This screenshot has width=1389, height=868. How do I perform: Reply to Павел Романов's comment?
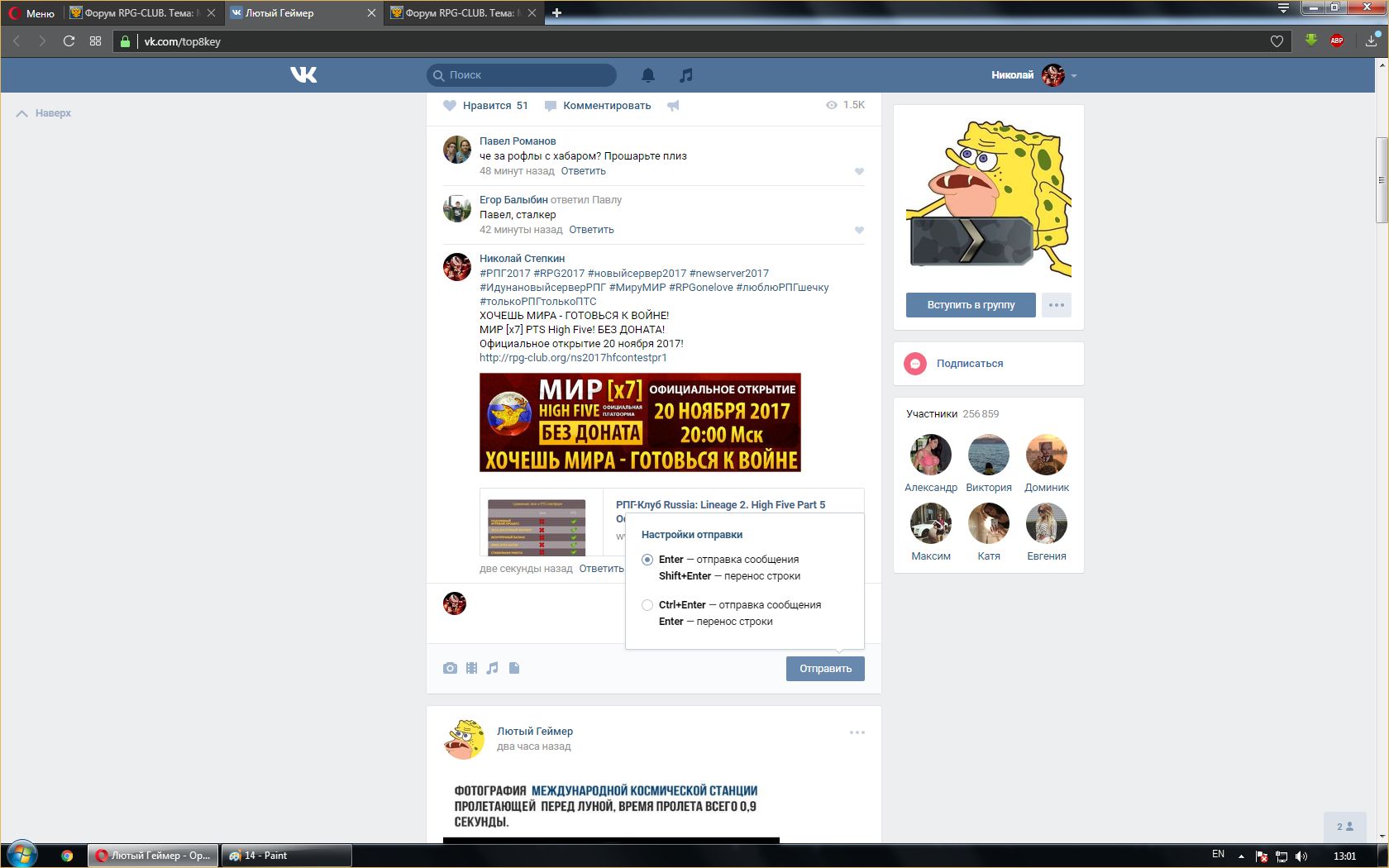(584, 171)
